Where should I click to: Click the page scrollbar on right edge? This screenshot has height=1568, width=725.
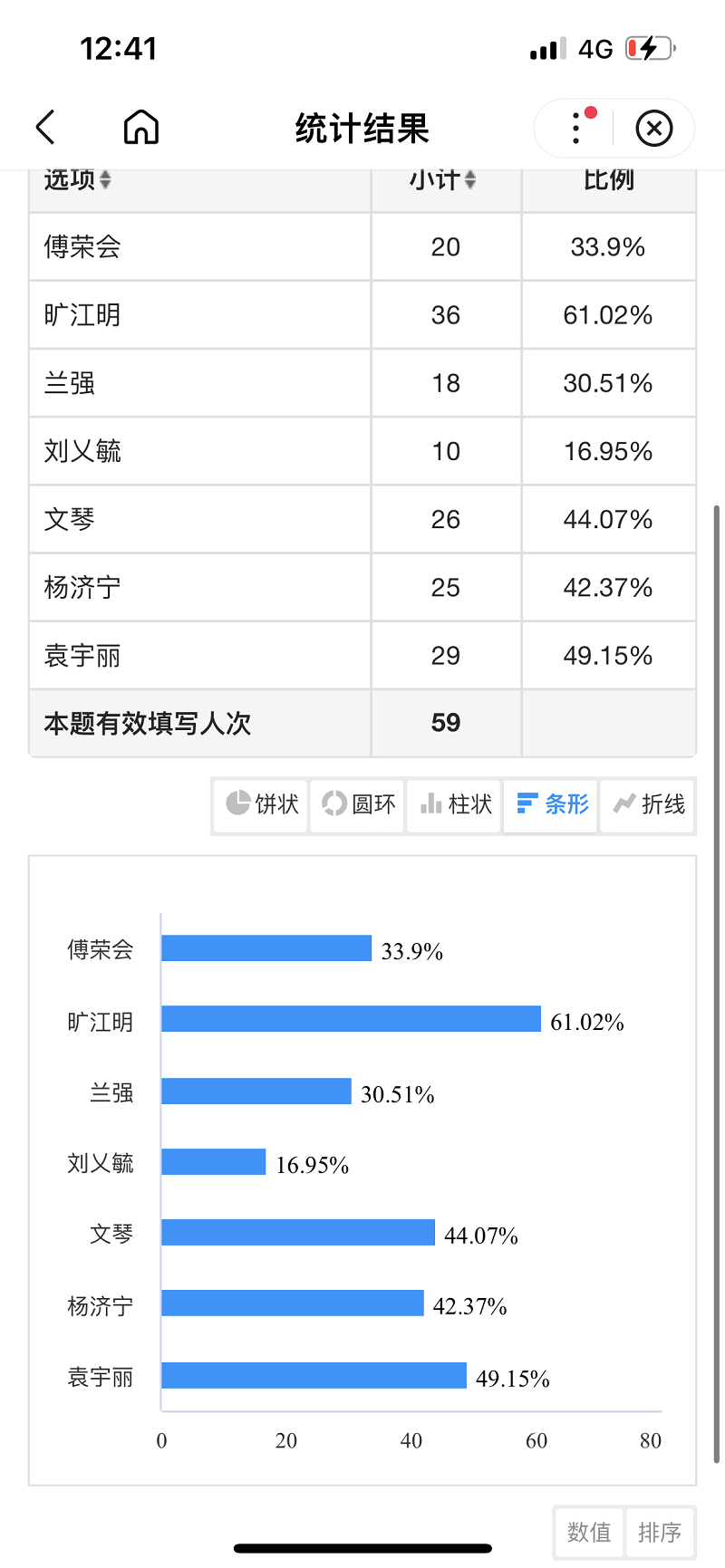(717, 906)
